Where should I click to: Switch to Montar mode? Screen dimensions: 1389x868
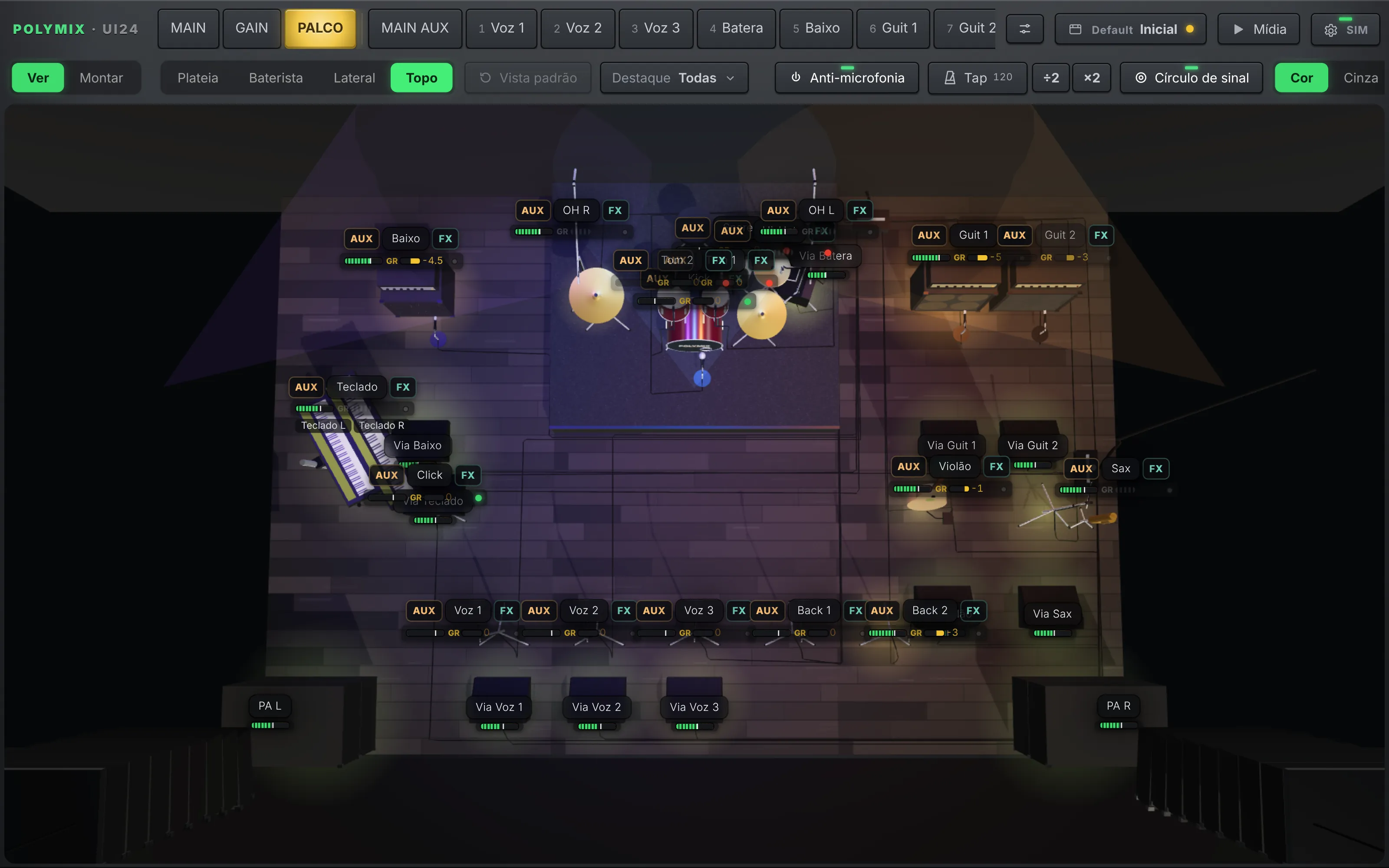[x=101, y=78]
